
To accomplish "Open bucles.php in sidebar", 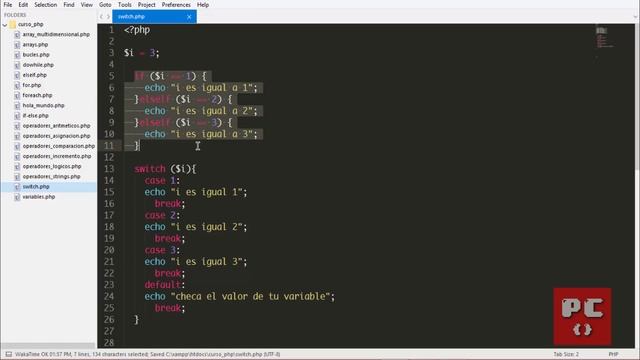I will [x=36, y=55].
